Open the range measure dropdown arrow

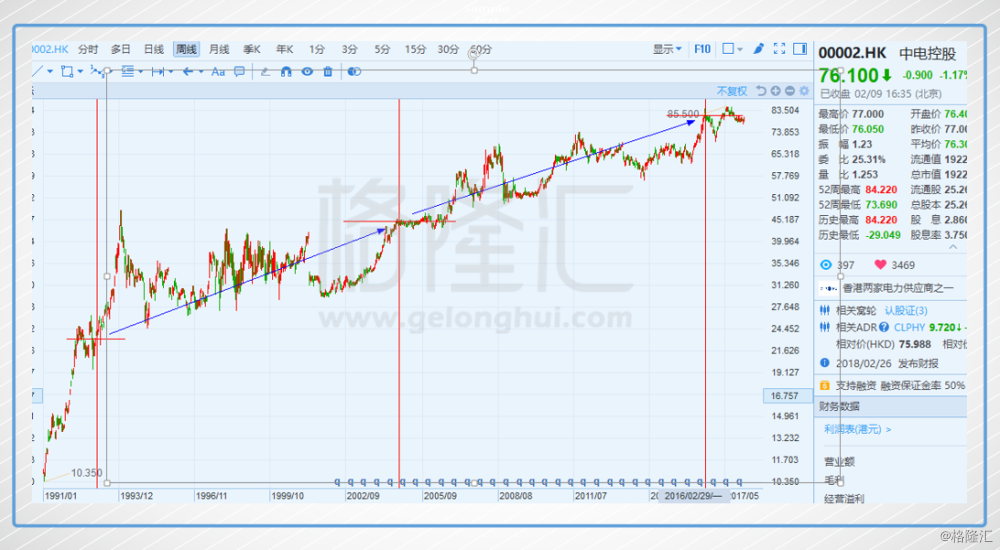pyautogui.click(x=170, y=71)
